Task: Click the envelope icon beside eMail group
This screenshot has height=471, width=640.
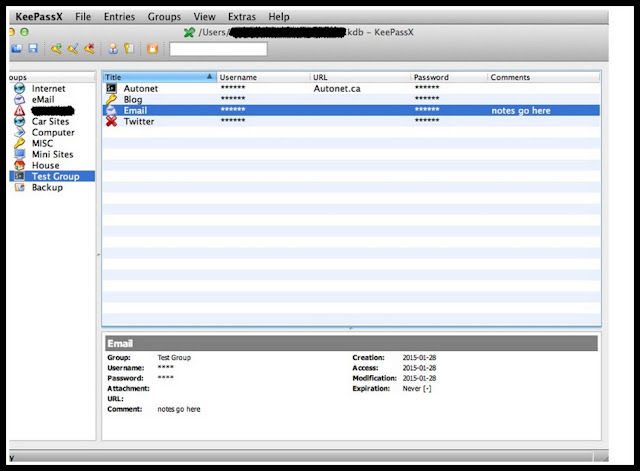Action: 20,99
